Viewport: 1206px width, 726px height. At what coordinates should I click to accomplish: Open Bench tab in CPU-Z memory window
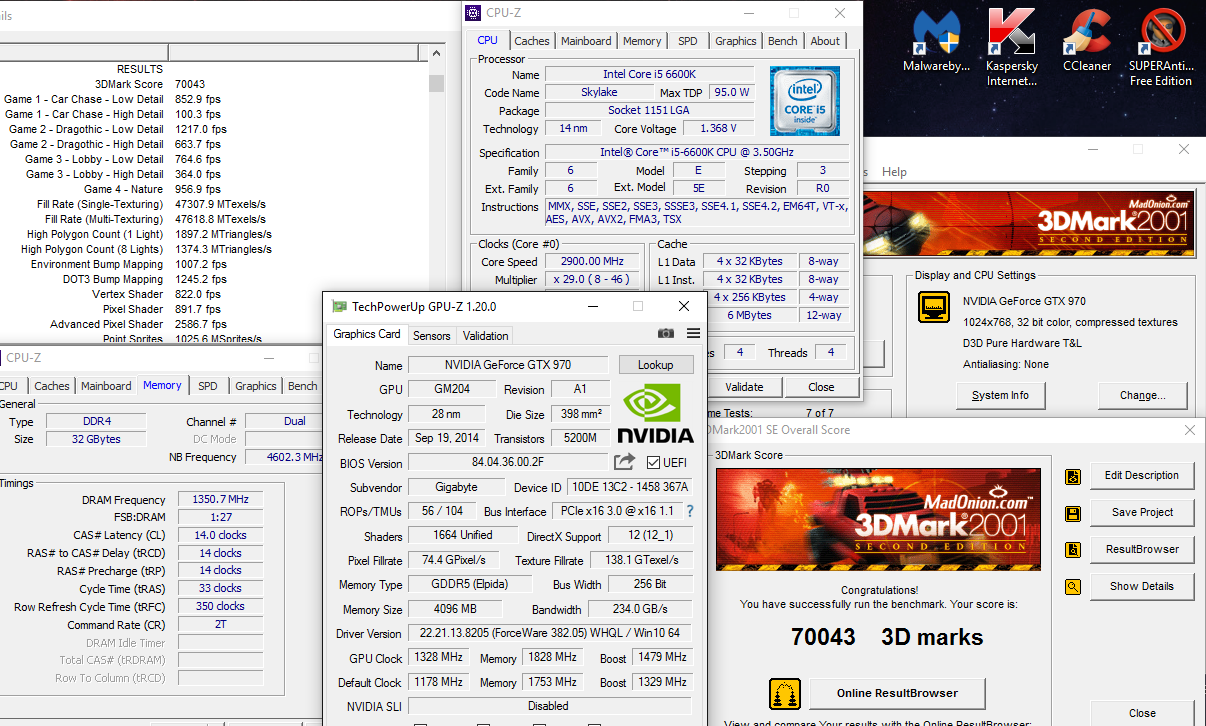point(303,386)
